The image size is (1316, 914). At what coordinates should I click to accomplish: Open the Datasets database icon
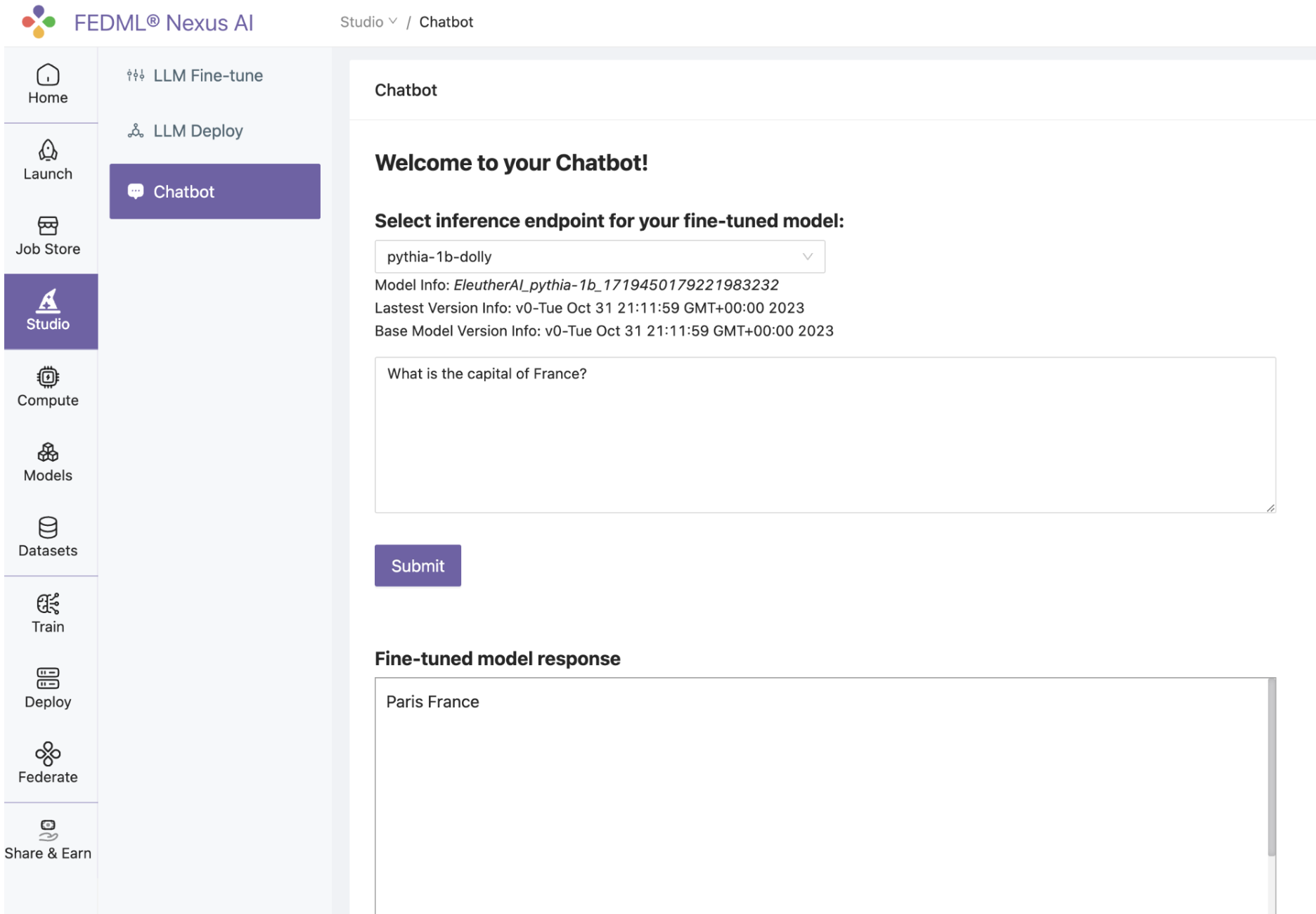coord(48,527)
